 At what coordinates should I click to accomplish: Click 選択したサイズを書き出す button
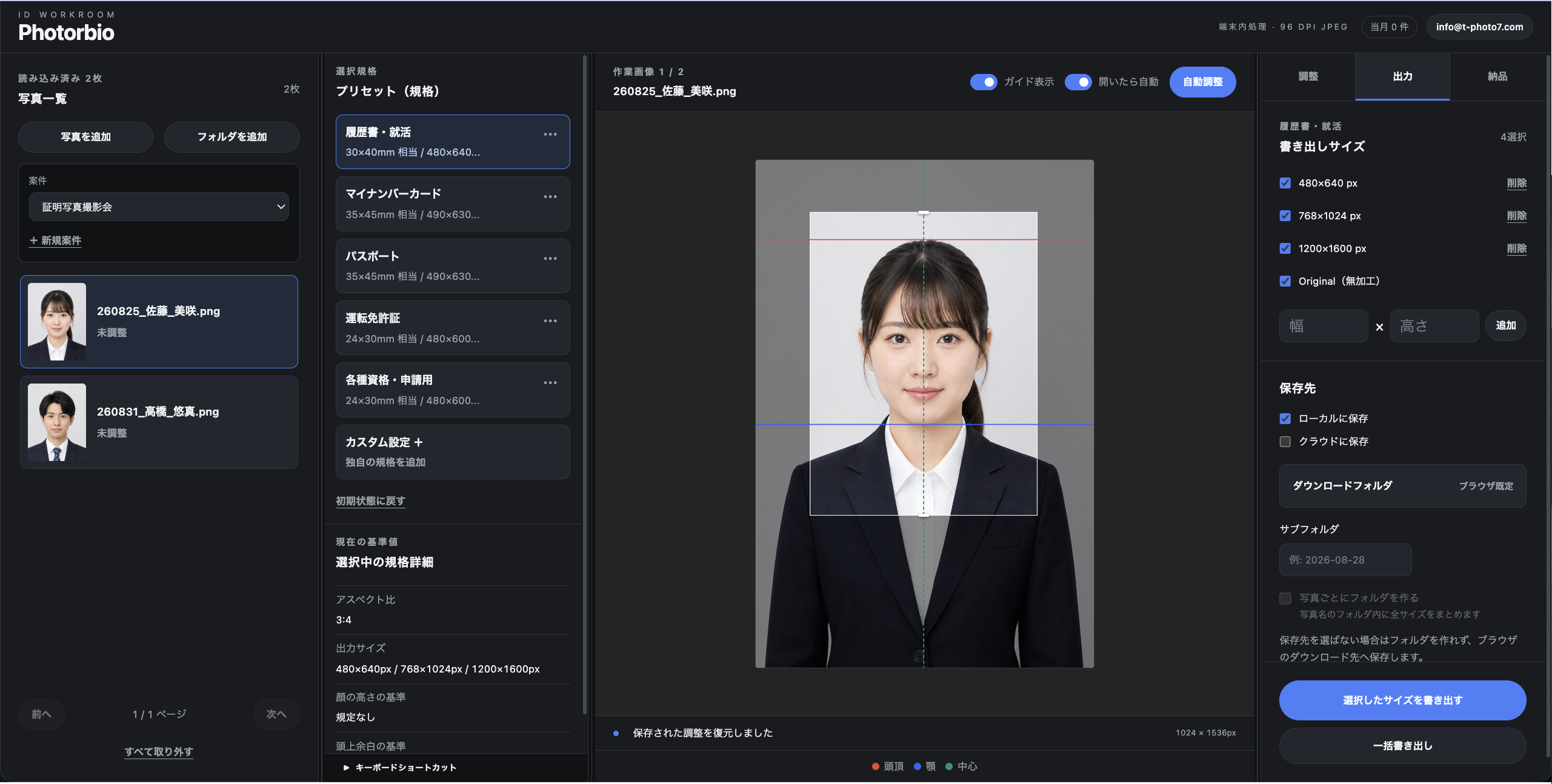coord(1402,700)
